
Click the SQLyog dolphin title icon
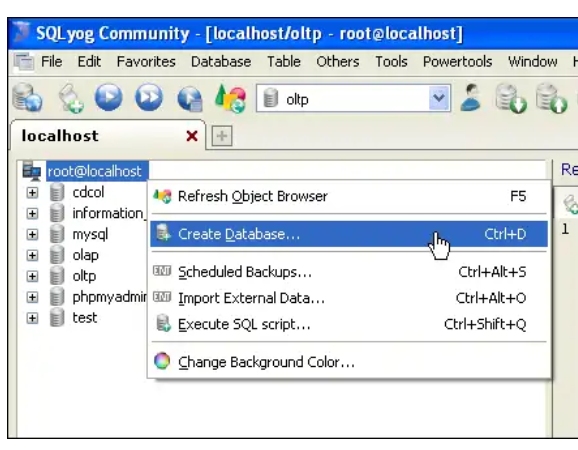tap(21, 33)
